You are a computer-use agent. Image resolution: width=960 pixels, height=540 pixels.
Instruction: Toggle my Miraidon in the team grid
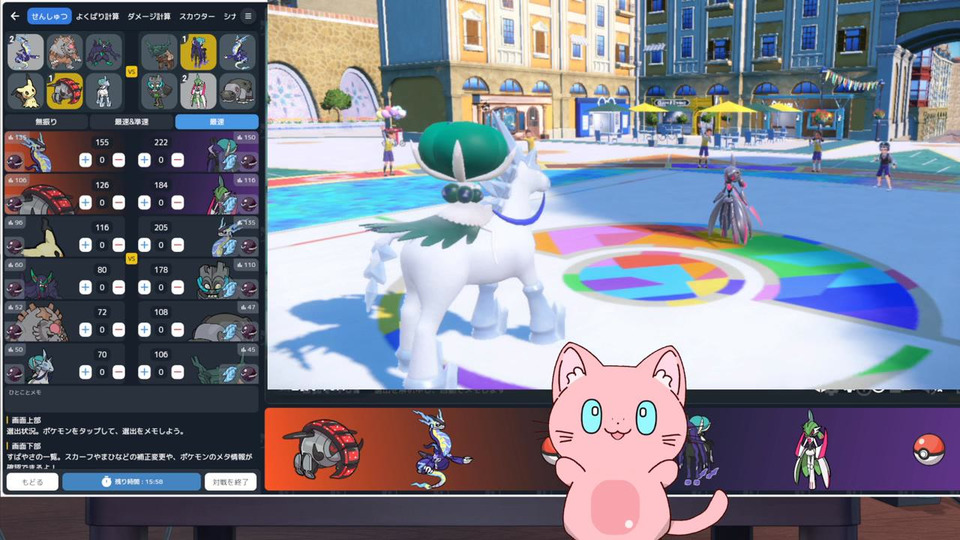point(26,51)
